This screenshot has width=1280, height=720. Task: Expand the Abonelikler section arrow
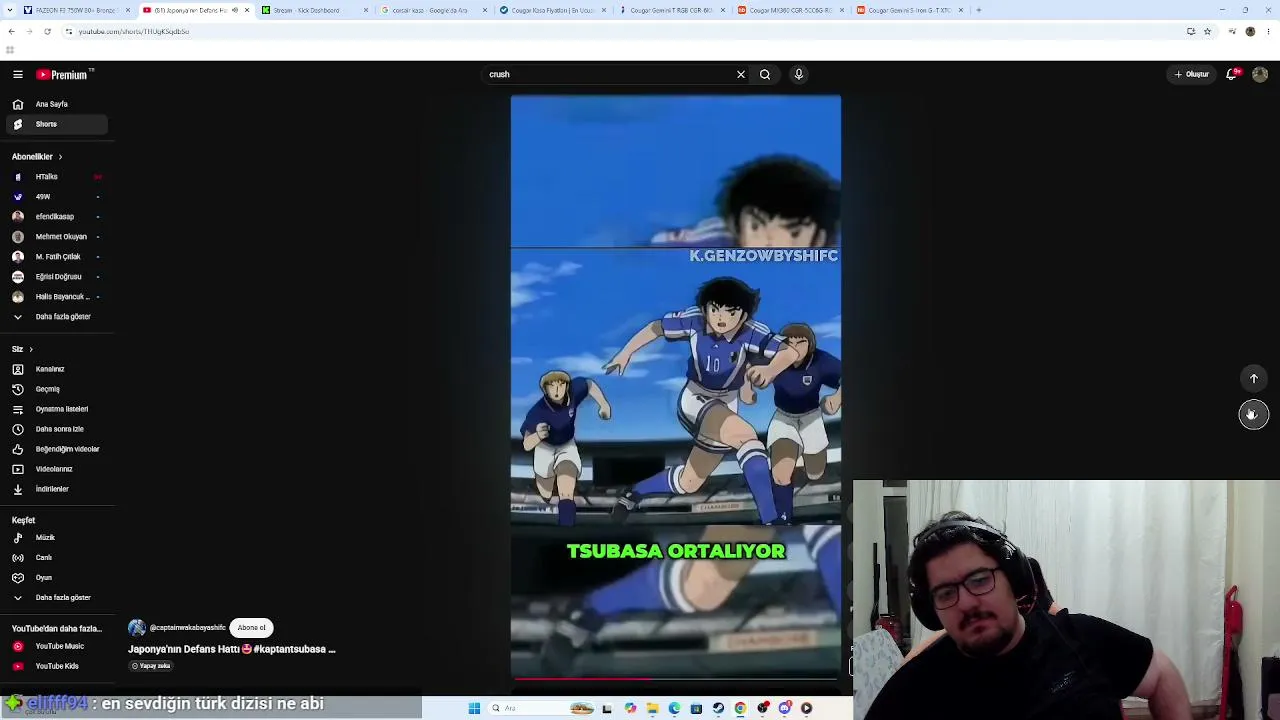point(60,157)
